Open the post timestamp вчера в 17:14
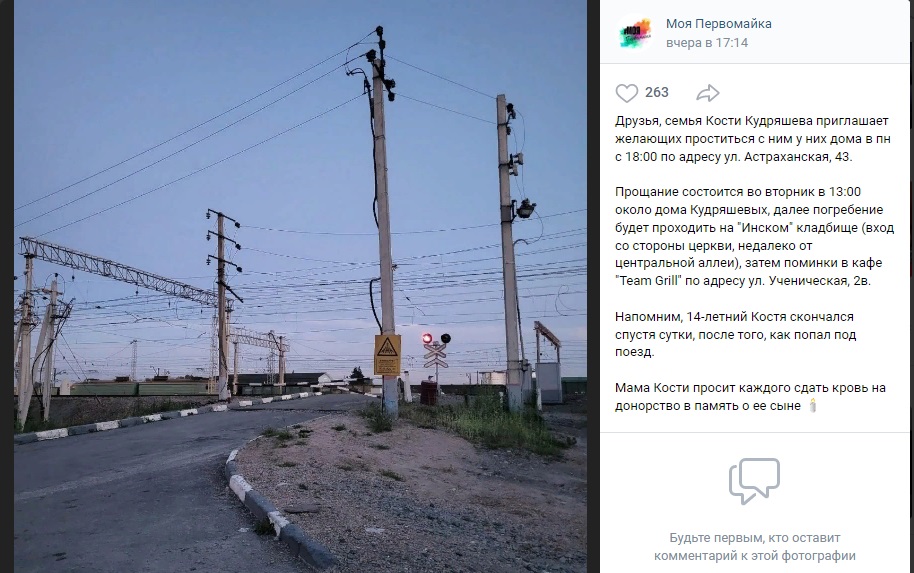Image resolution: width=914 pixels, height=573 pixels. tap(706, 43)
